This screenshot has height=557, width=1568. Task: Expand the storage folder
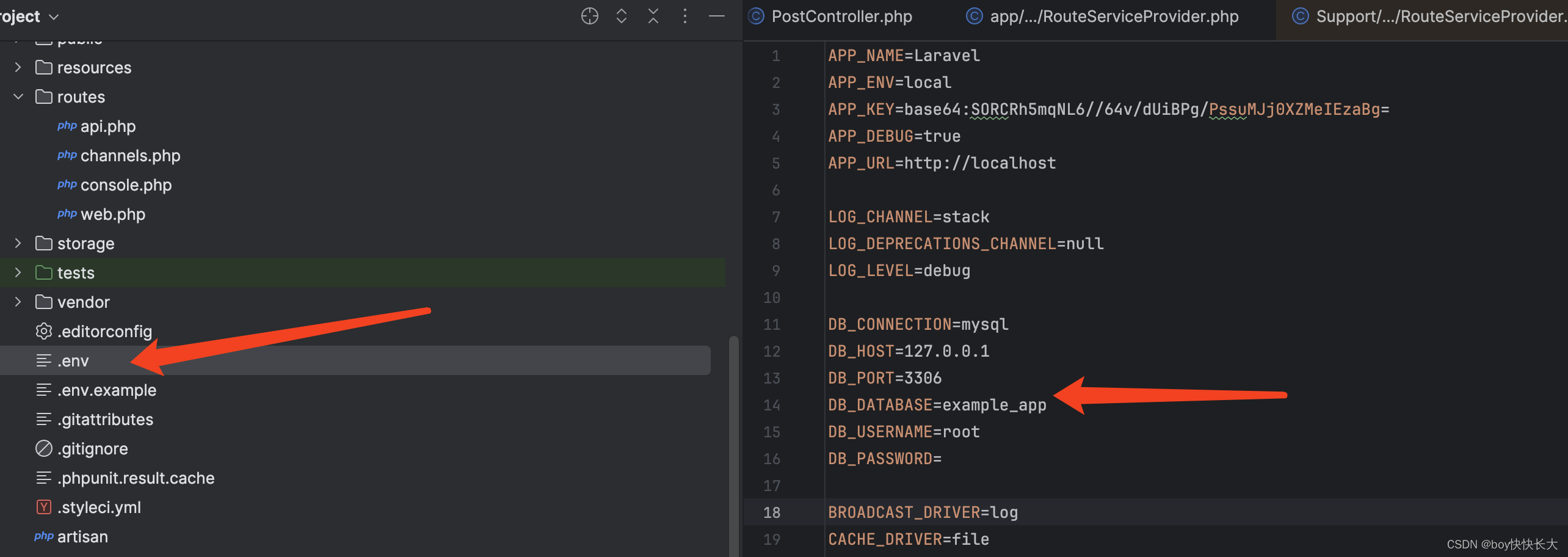click(x=18, y=243)
